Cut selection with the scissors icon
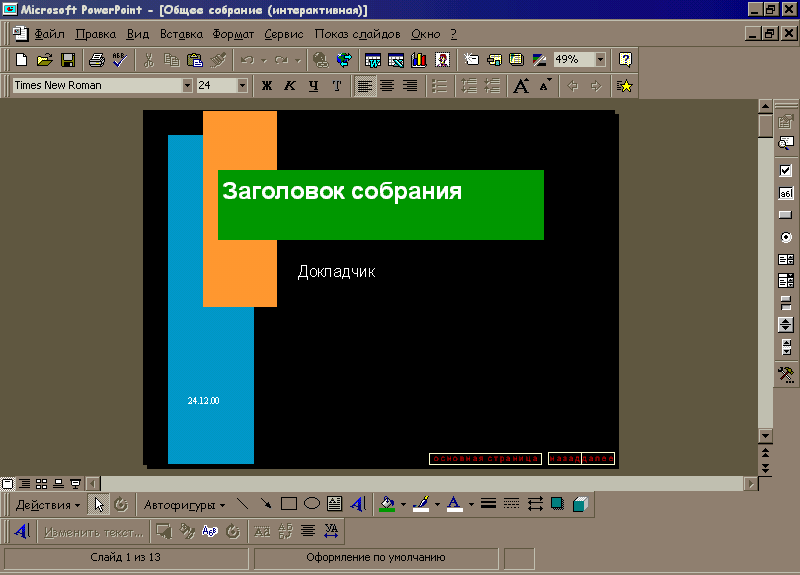 [148, 60]
